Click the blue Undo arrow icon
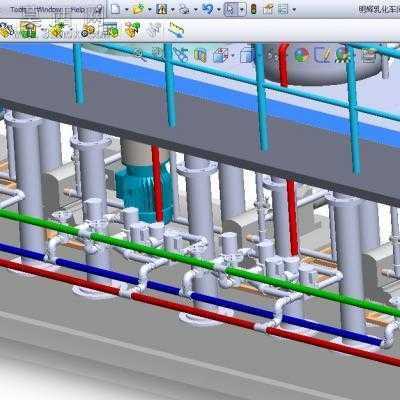This screenshot has height=400, width=400. pos(207,9)
